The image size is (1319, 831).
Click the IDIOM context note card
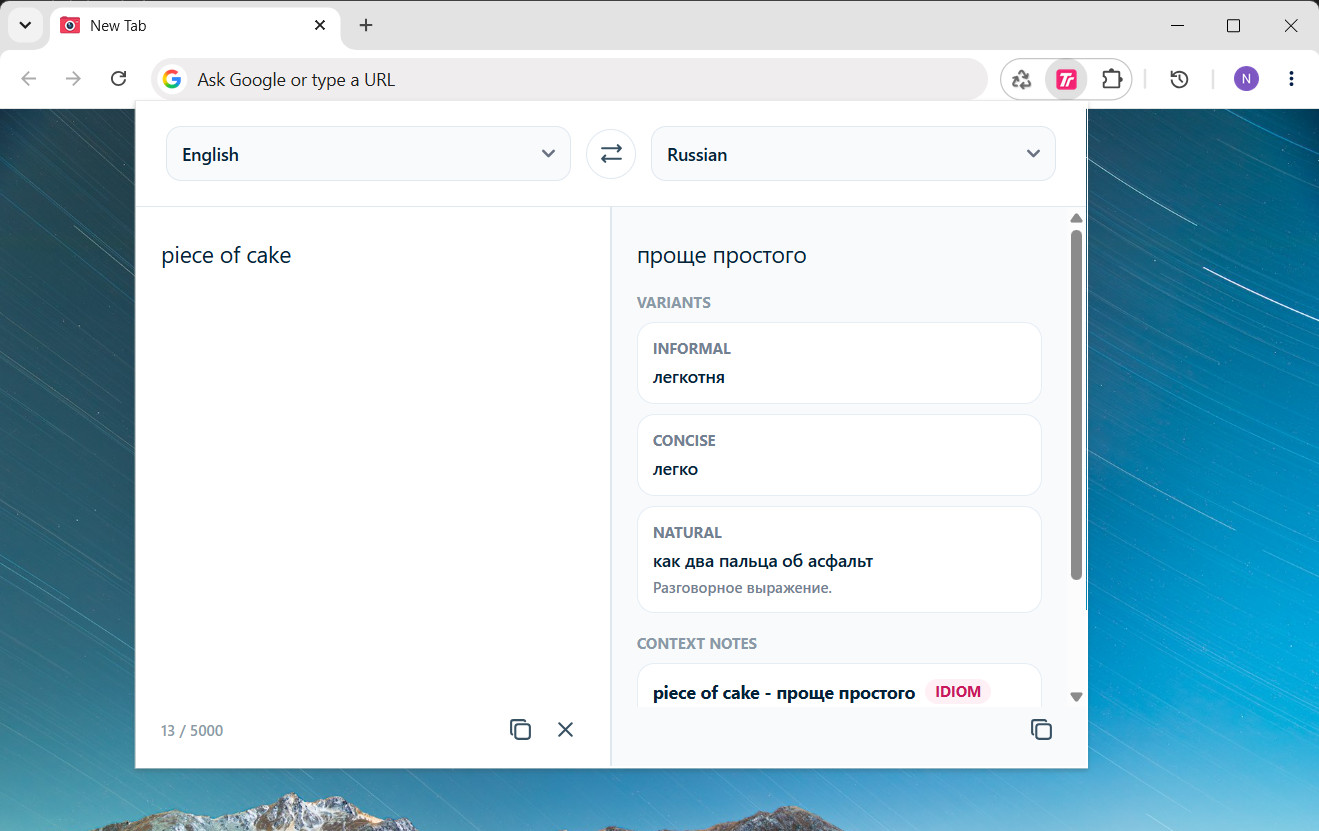tap(839, 686)
